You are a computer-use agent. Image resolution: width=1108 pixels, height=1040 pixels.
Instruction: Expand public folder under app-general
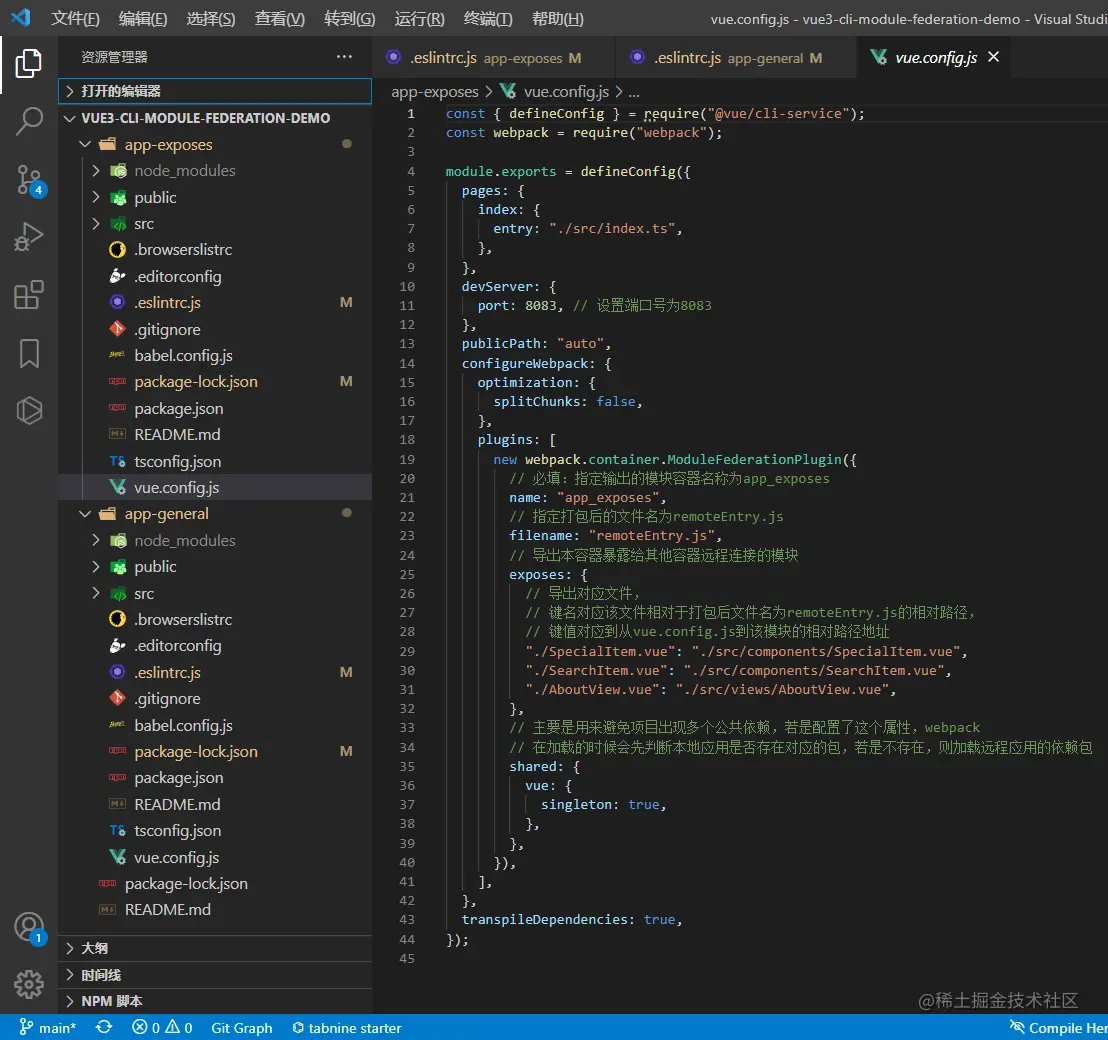215,567
